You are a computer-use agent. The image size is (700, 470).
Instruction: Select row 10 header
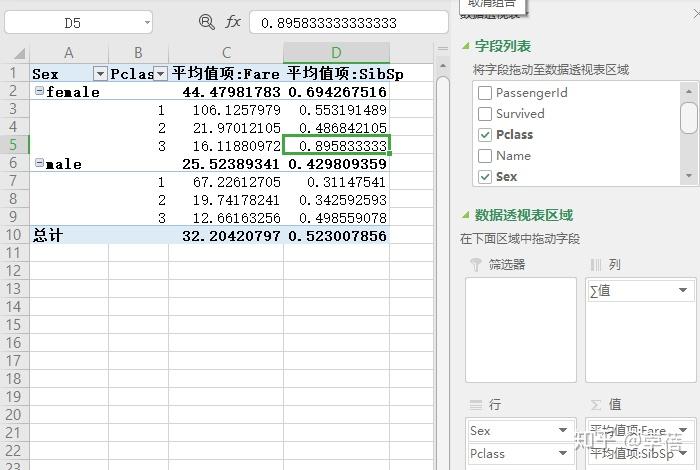(x=13, y=235)
